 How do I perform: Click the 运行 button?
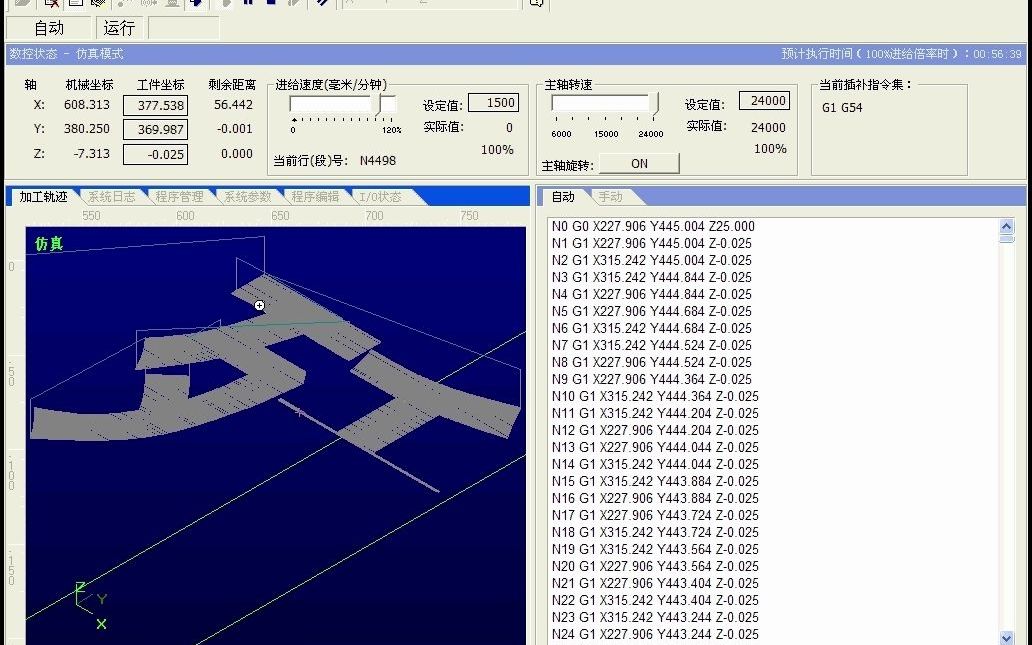click(x=118, y=27)
